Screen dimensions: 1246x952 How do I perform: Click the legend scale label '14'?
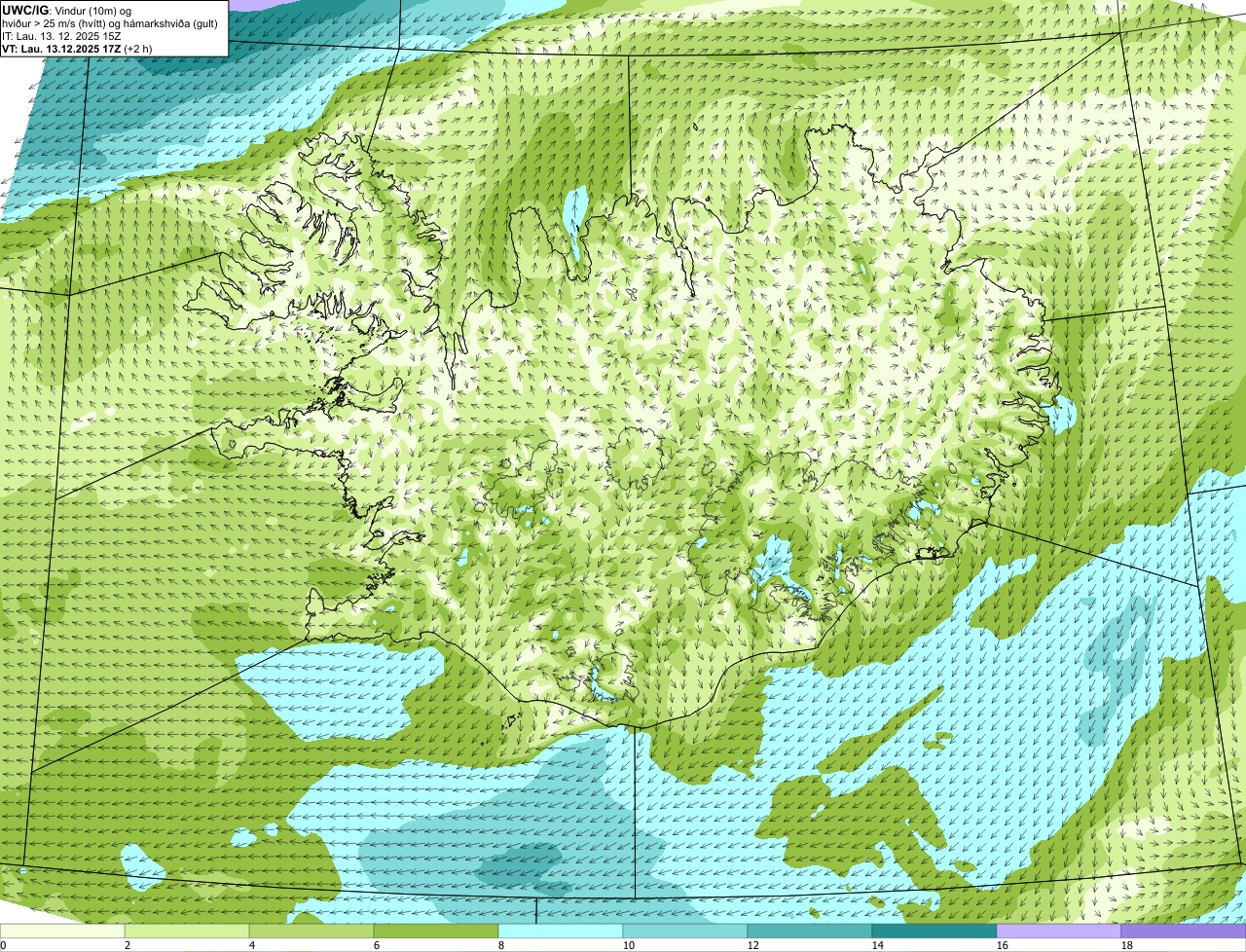coord(878,945)
